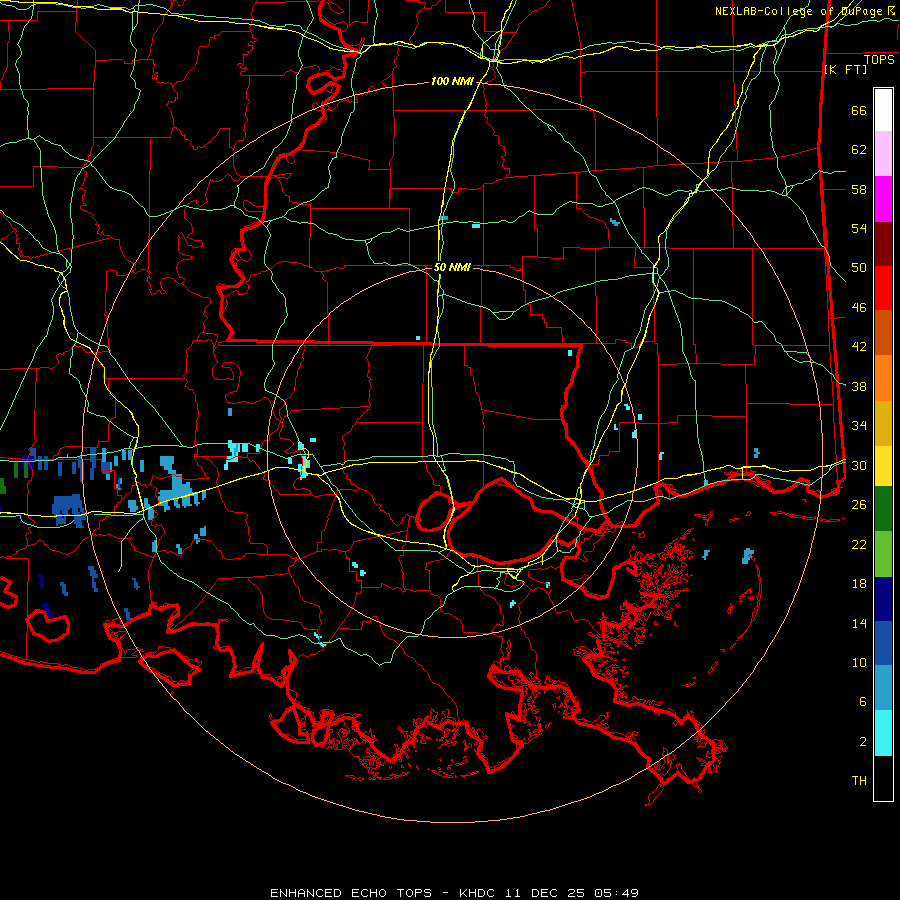
Task: Click the "11 DEC 25" date text
Action: pos(546,893)
